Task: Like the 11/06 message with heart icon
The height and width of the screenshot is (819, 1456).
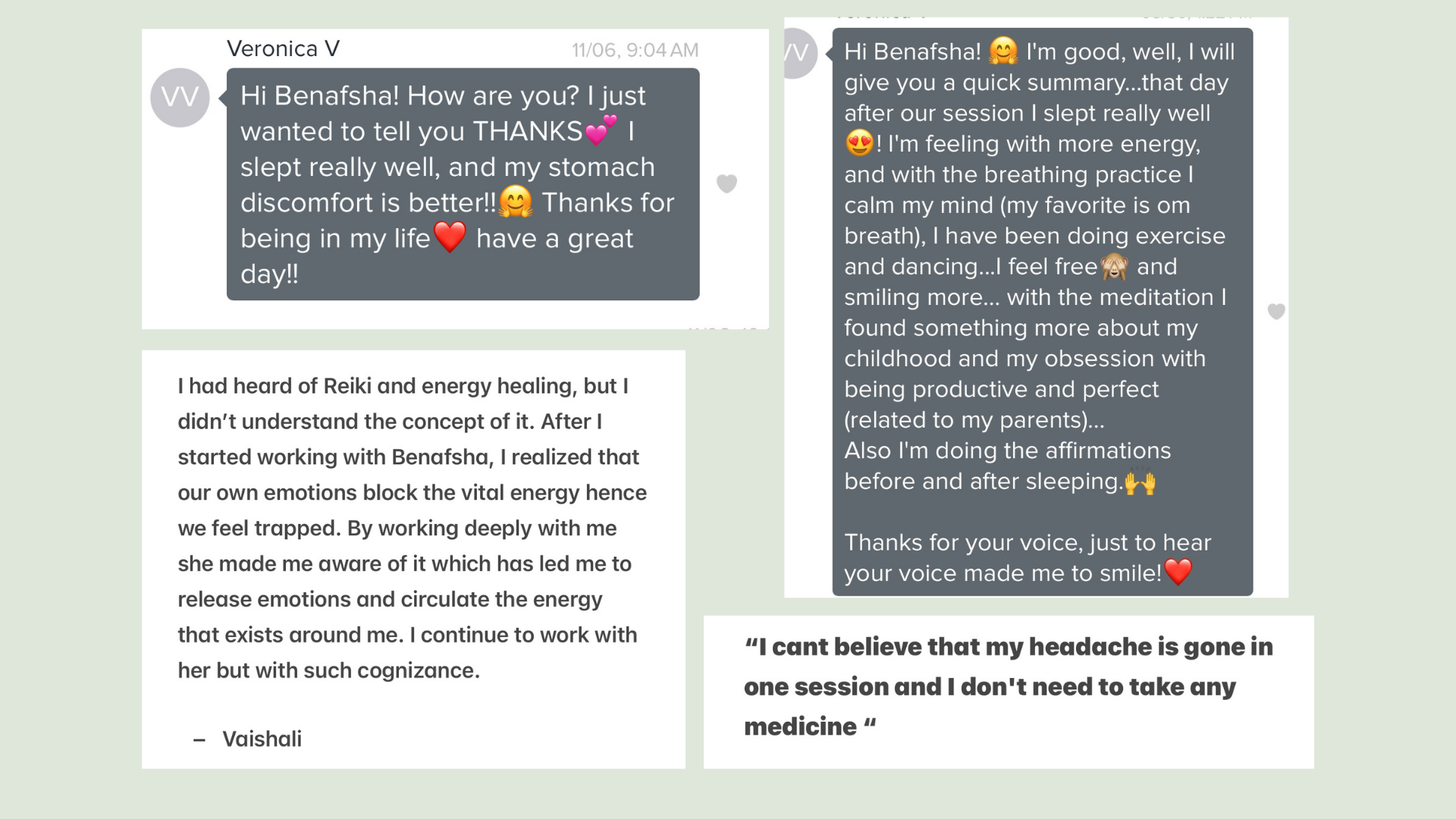Action: pyautogui.click(x=726, y=184)
